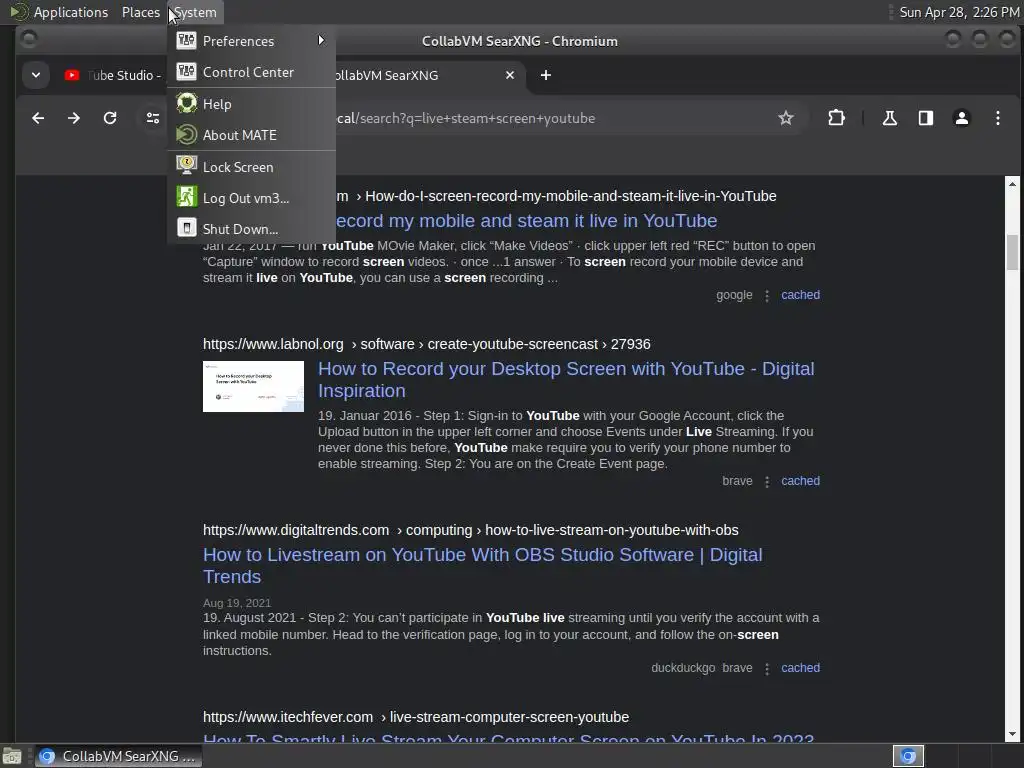This screenshot has height=768, width=1024.
Task: Select Shut Down menu entry
Action: coord(251,229)
